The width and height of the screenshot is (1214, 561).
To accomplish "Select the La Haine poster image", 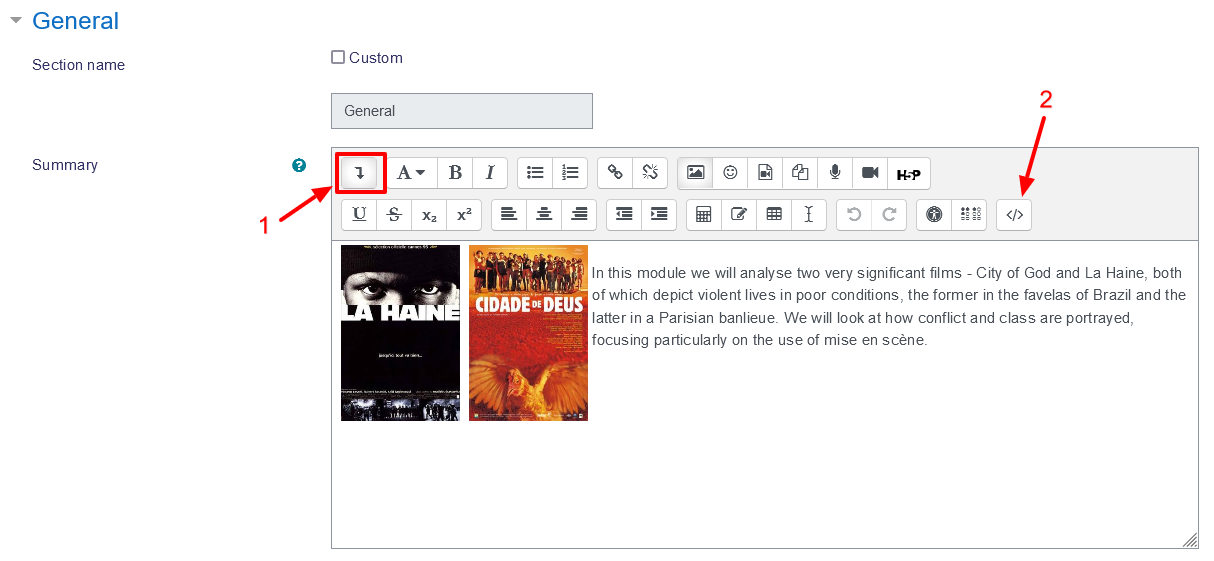I will 400,332.
